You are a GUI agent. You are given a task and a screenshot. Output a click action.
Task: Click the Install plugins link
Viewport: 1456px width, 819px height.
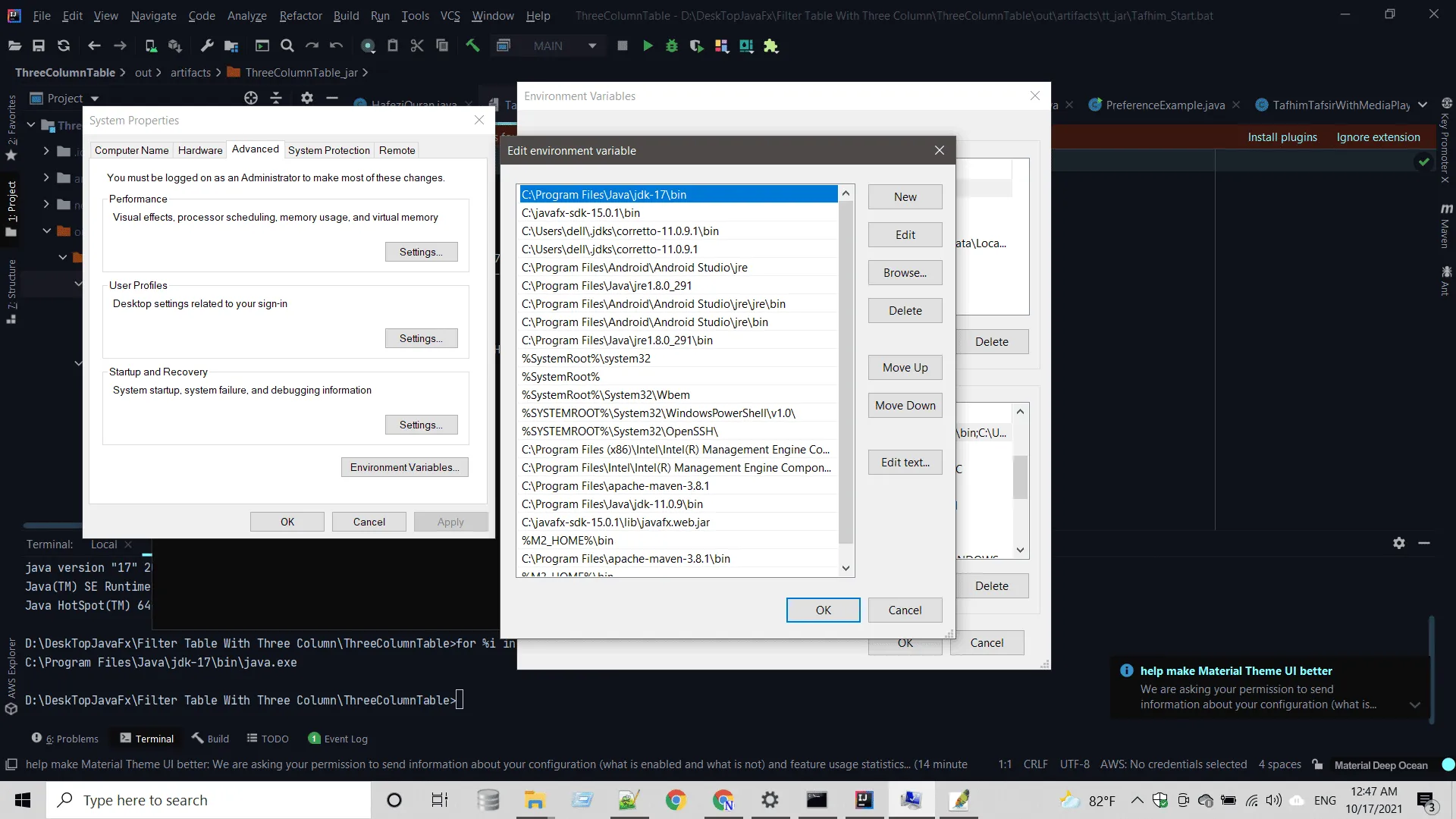(x=1282, y=137)
